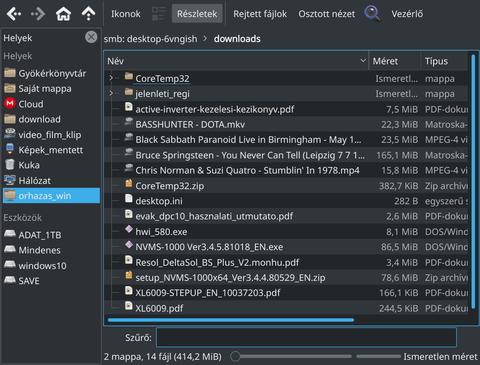Open Mindenes drive

tap(51, 250)
